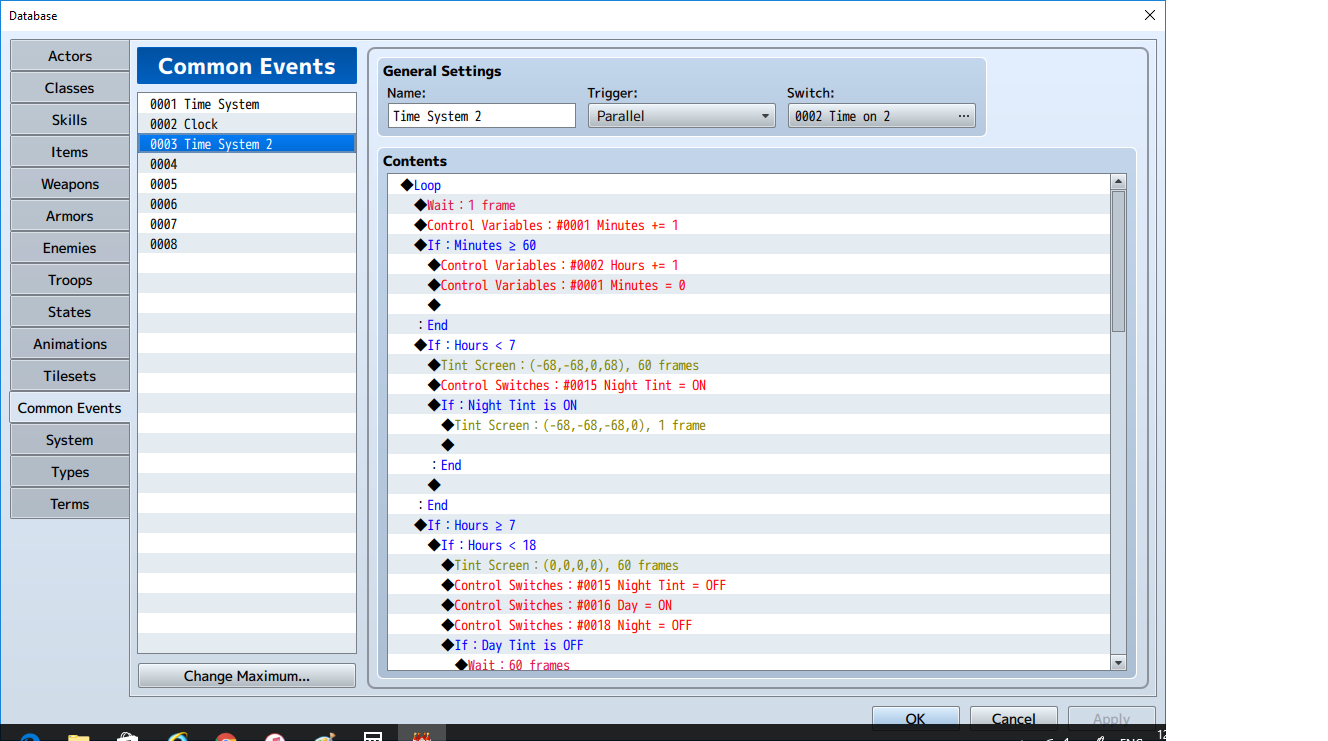Screen dimensions: 1328x741
Task: Select Control Switches #0018 Night = OFF
Action: point(749,625)
